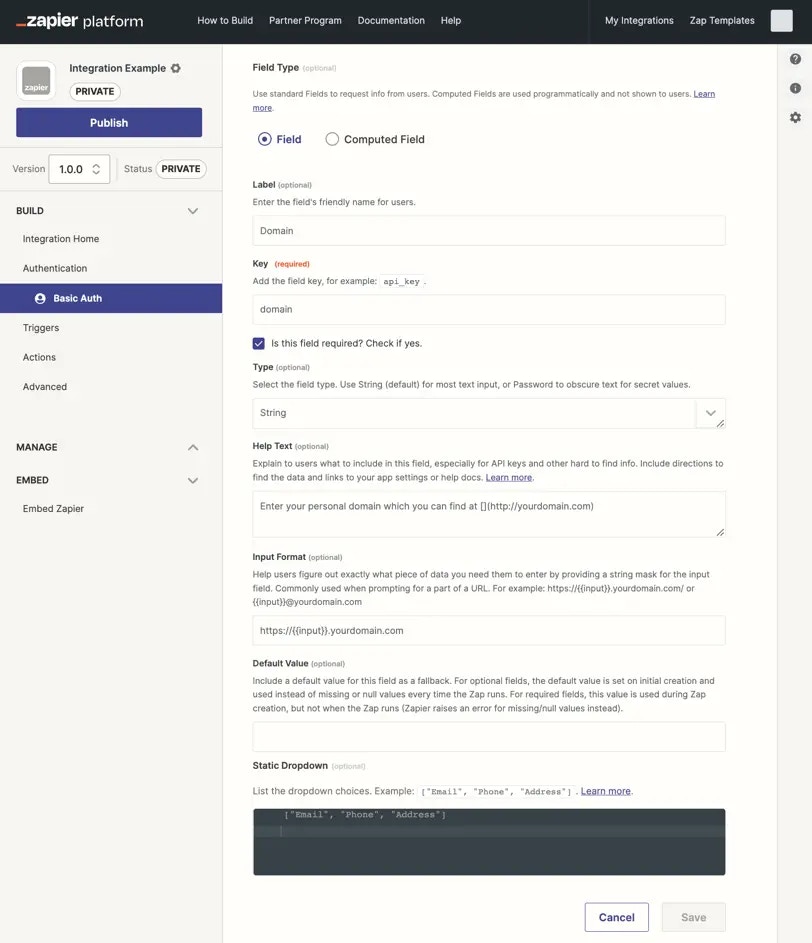Screen dimensions: 812x943
Task: Uncheck the field required checkbox
Action: click(x=259, y=343)
